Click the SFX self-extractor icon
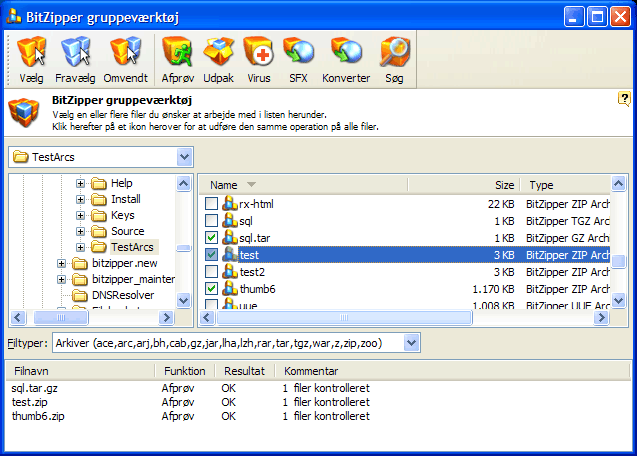This screenshot has width=637, height=456. 298,52
